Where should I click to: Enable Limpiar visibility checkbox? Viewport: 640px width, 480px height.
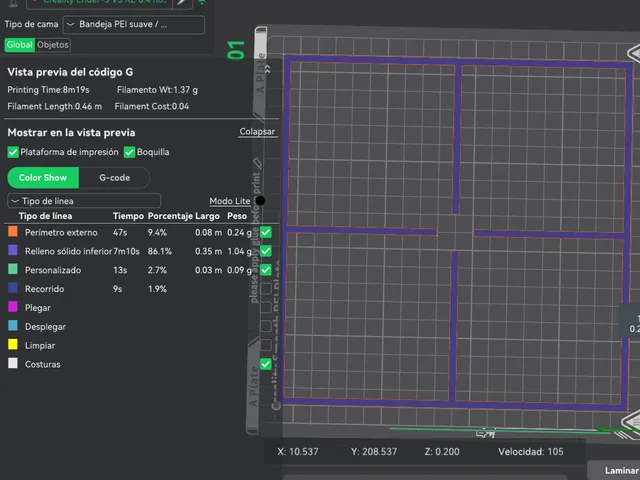tap(266, 345)
